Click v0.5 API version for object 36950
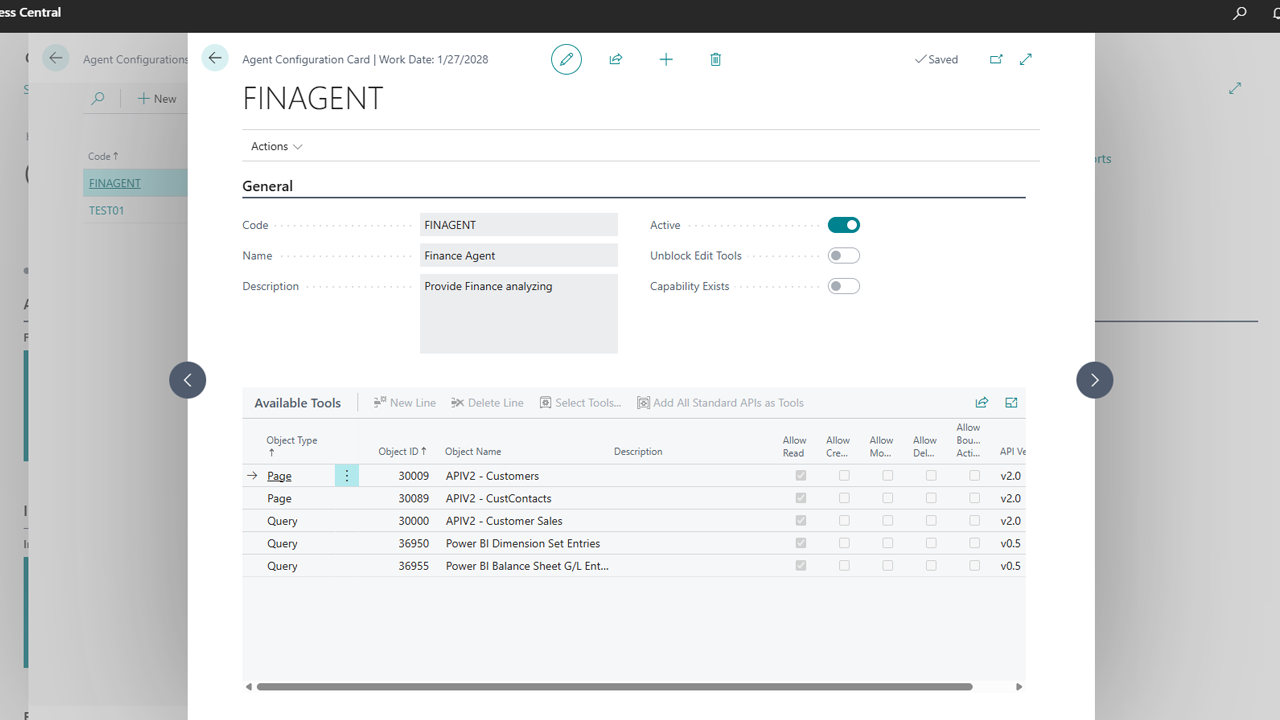The image size is (1280, 720). pyautogui.click(x=1010, y=543)
